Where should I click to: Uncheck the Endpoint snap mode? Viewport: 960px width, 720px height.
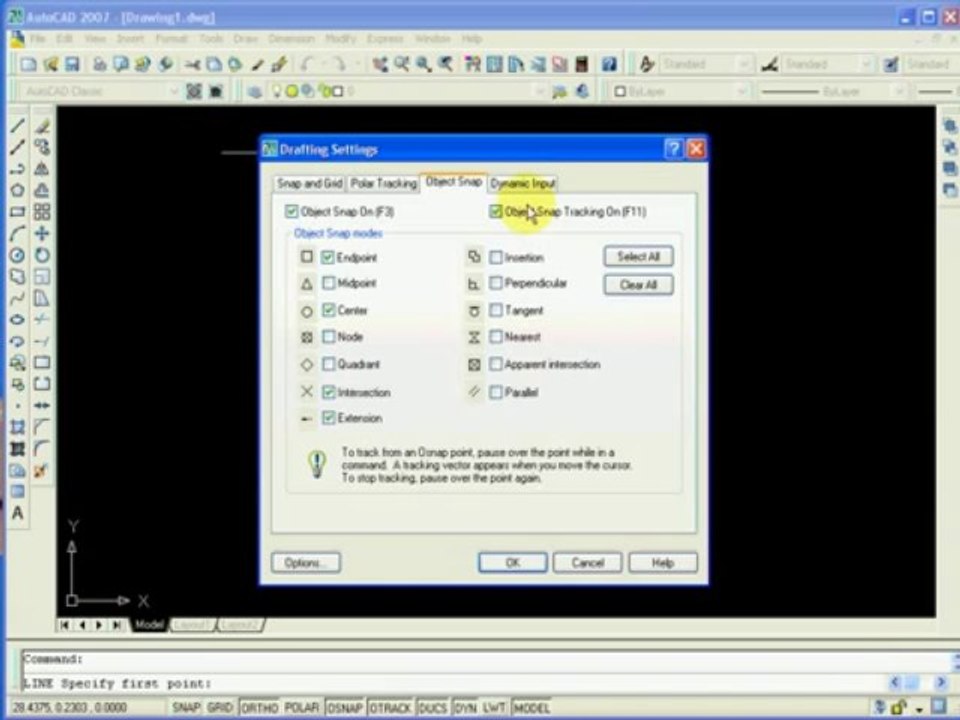point(328,257)
